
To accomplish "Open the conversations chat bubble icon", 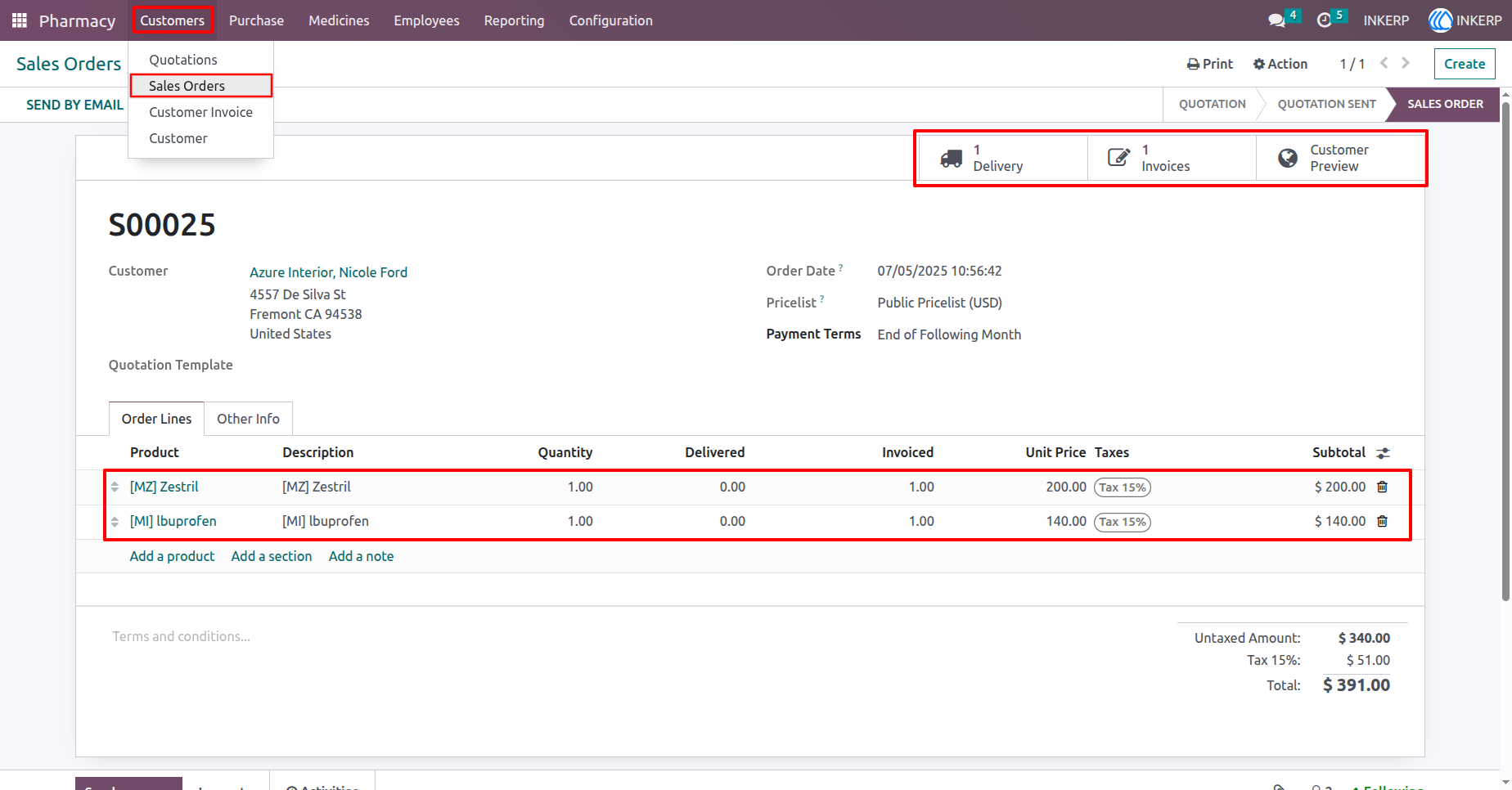I will click(x=1276, y=20).
